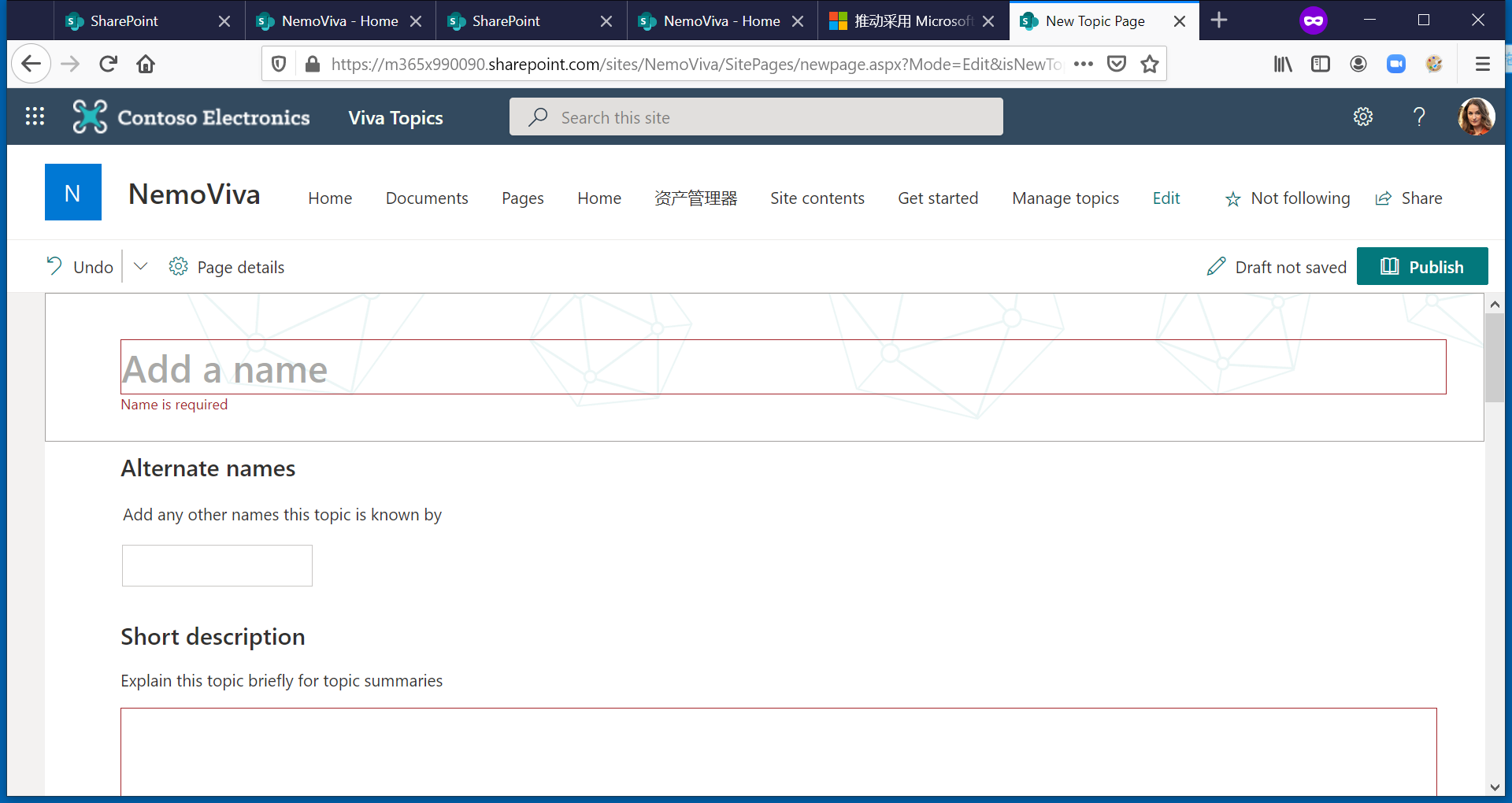Viewport: 1512px width, 803px height.
Task: Open Page details panel
Action: 227,267
